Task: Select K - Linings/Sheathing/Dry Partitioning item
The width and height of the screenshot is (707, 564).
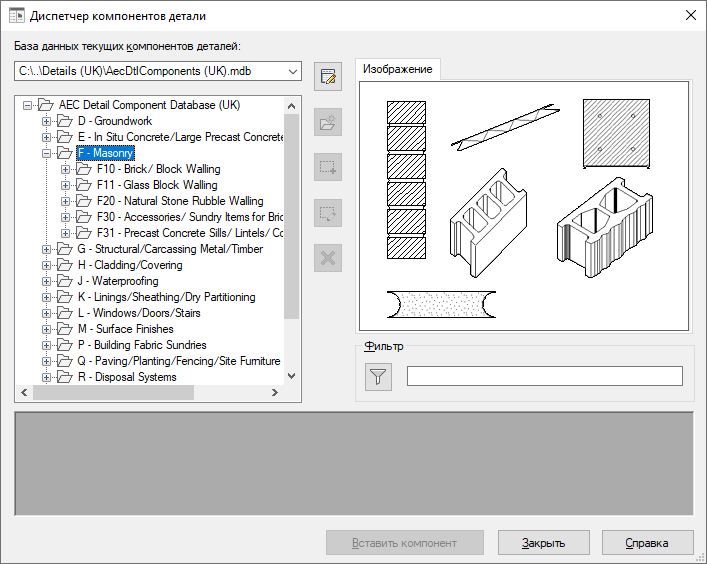Action: [x=166, y=297]
